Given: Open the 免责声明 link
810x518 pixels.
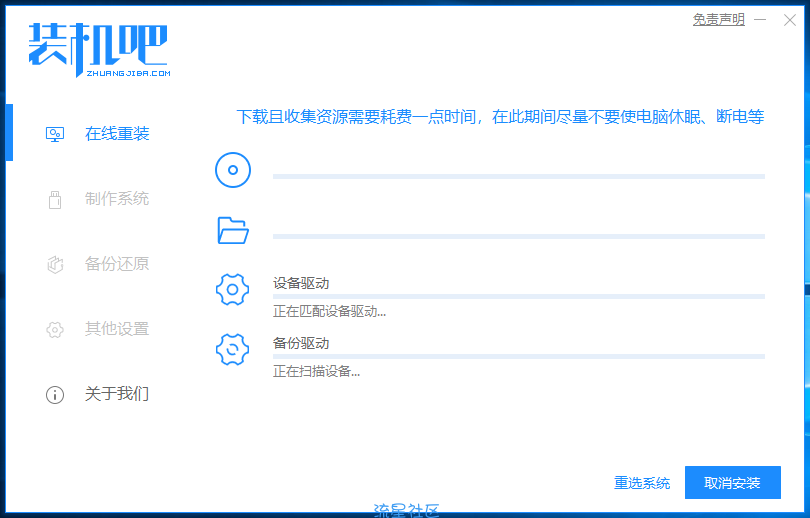Looking at the screenshot, I should [x=719, y=20].
